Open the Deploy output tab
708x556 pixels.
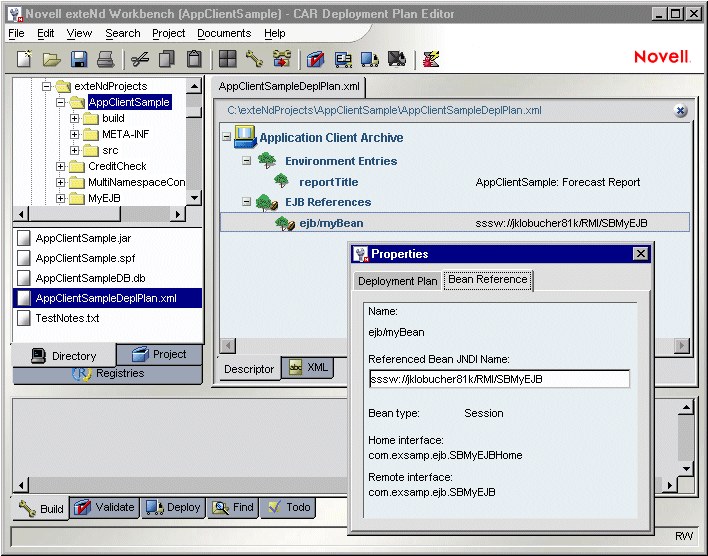point(173,508)
